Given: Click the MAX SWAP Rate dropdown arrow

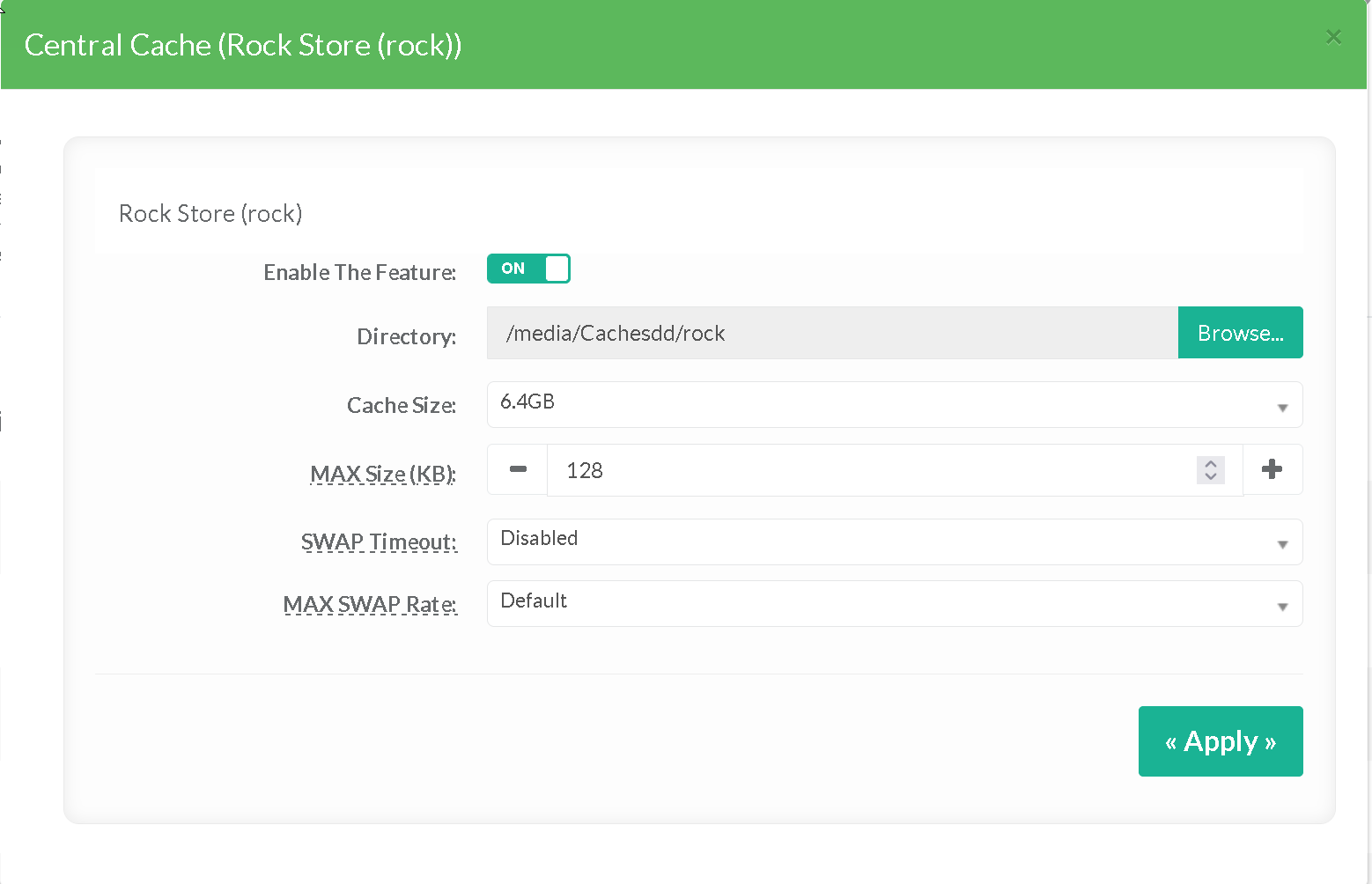Looking at the screenshot, I should point(1282,606).
